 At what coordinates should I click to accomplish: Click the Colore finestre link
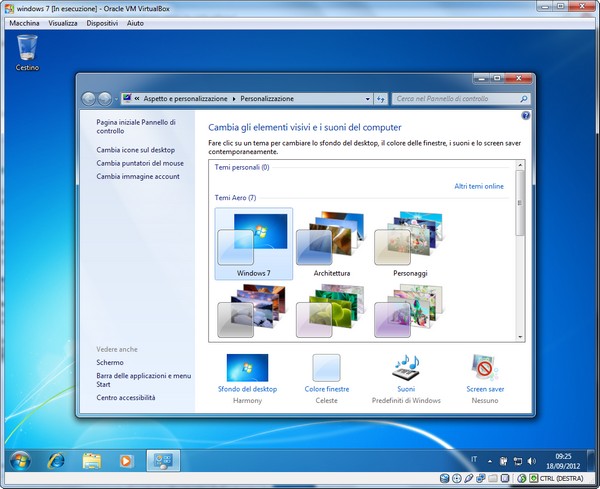click(x=327, y=389)
